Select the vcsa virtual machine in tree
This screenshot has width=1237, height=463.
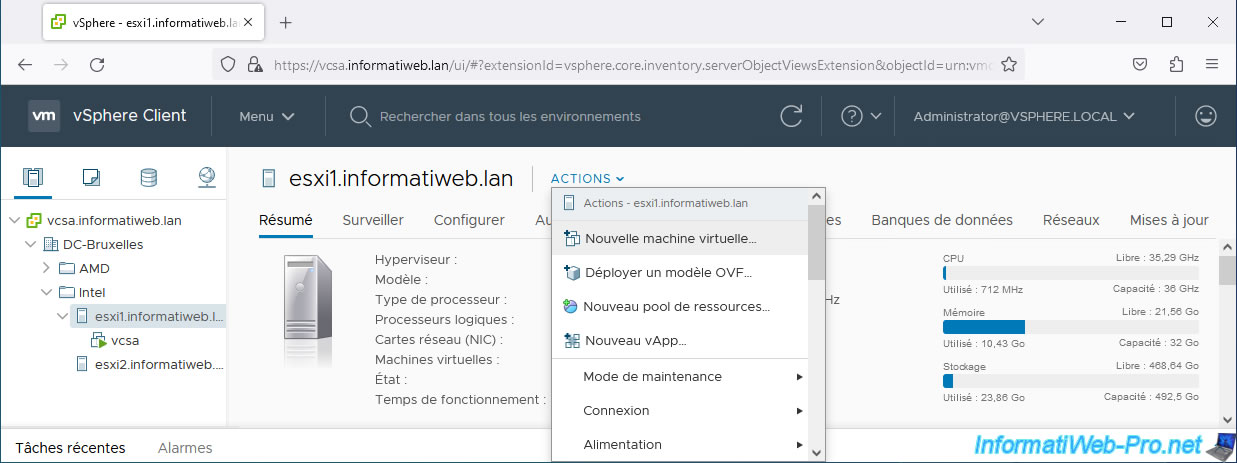(125, 340)
